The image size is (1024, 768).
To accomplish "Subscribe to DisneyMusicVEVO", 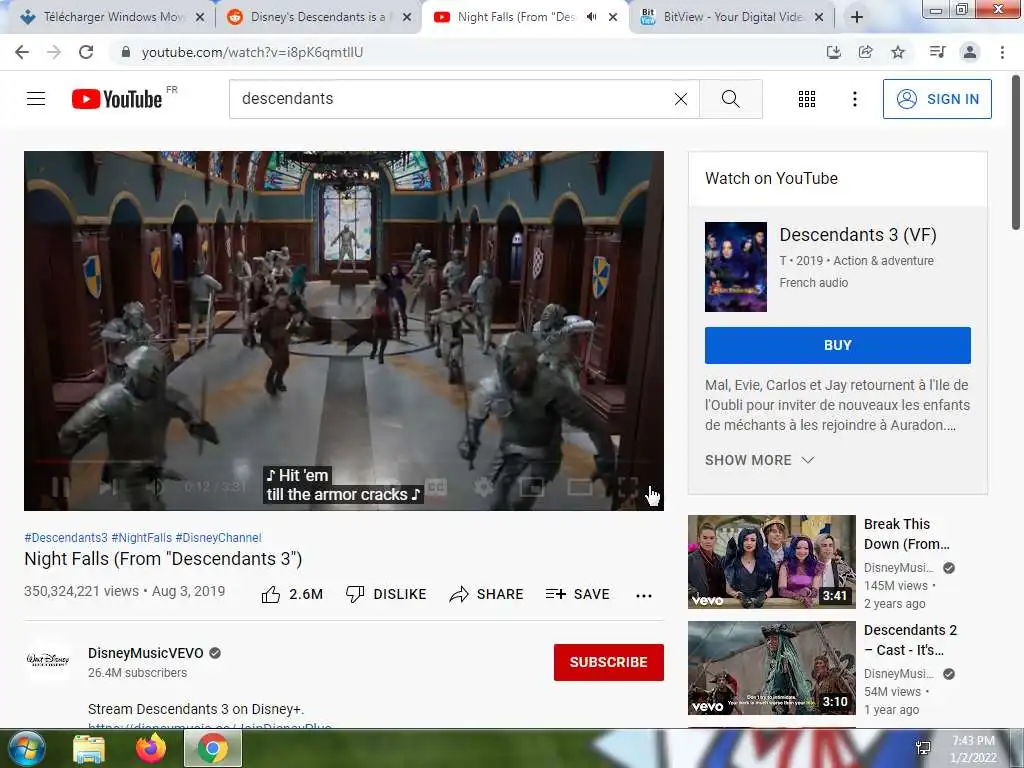I will (x=609, y=662).
